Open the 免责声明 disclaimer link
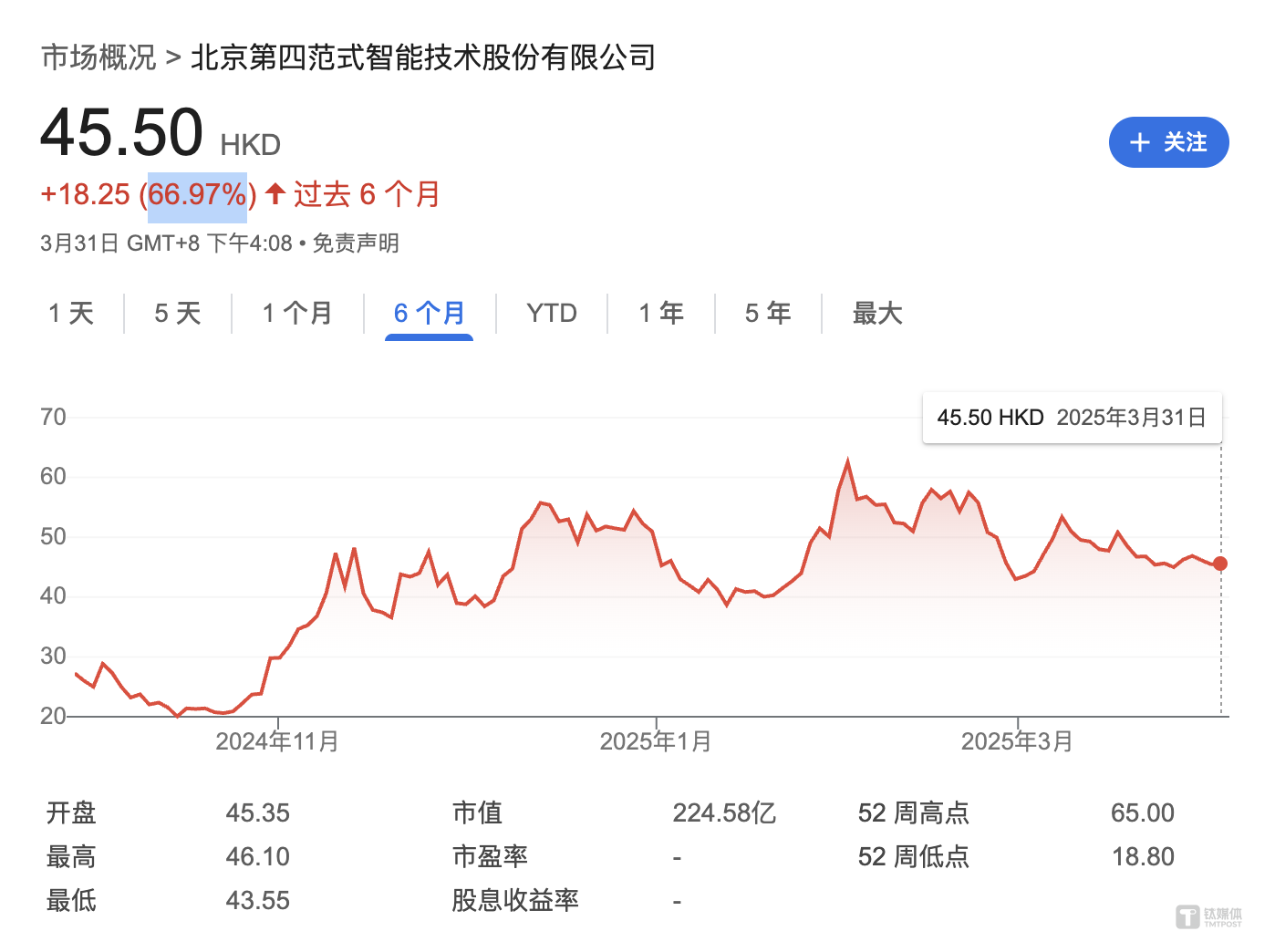 (x=355, y=243)
